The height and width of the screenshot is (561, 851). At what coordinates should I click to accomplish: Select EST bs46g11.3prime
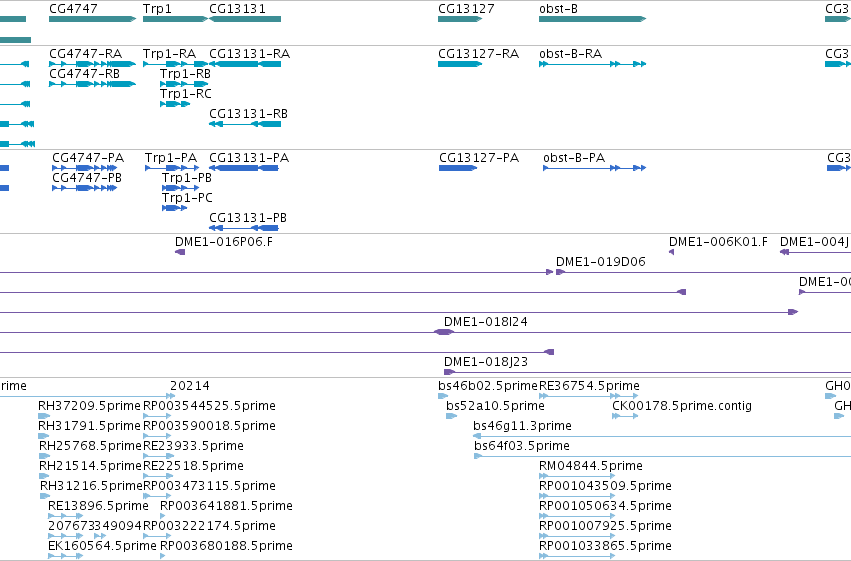(x=662, y=436)
